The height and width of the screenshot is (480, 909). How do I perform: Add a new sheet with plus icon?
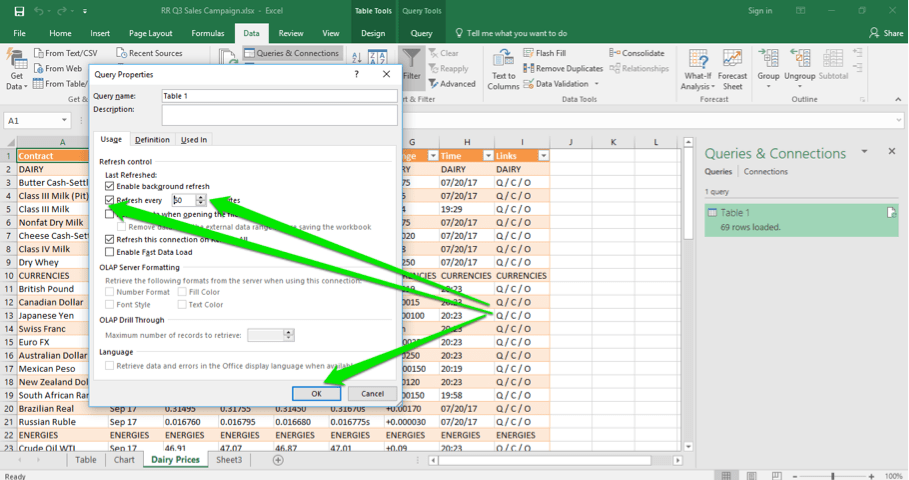point(278,460)
